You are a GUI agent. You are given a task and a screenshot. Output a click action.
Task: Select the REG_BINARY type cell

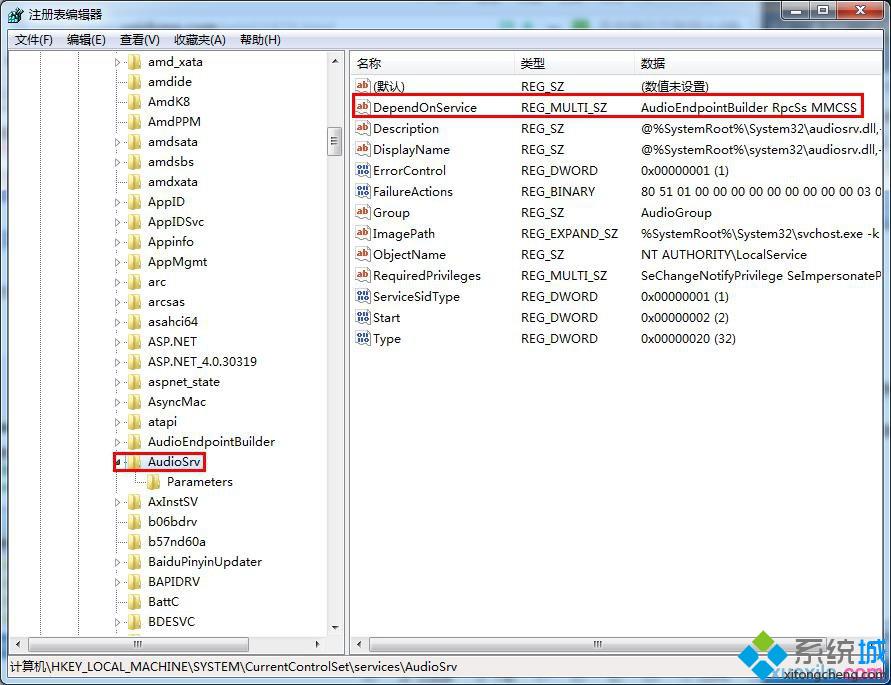coord(558,192)
